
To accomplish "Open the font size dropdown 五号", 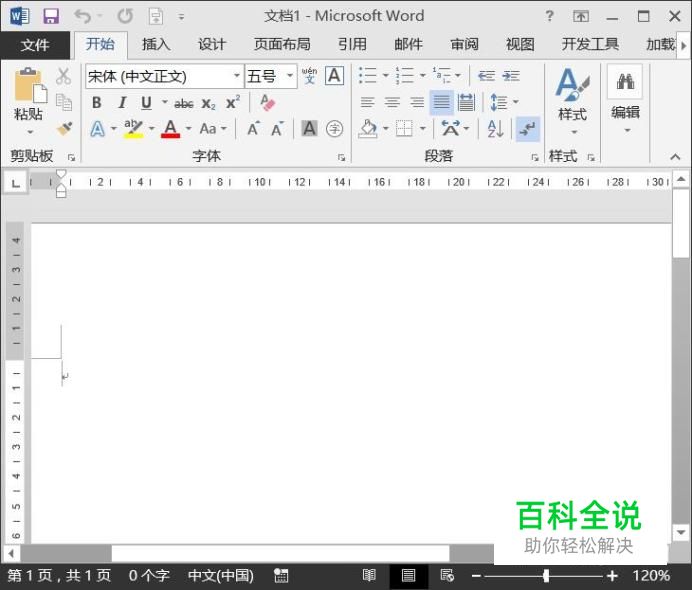I will [x=290, y=76].
